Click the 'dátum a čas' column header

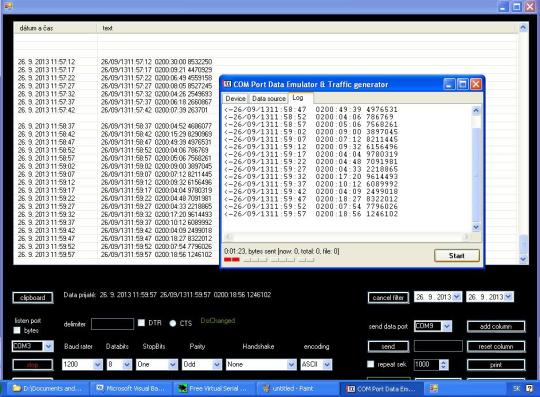[55, 28]
